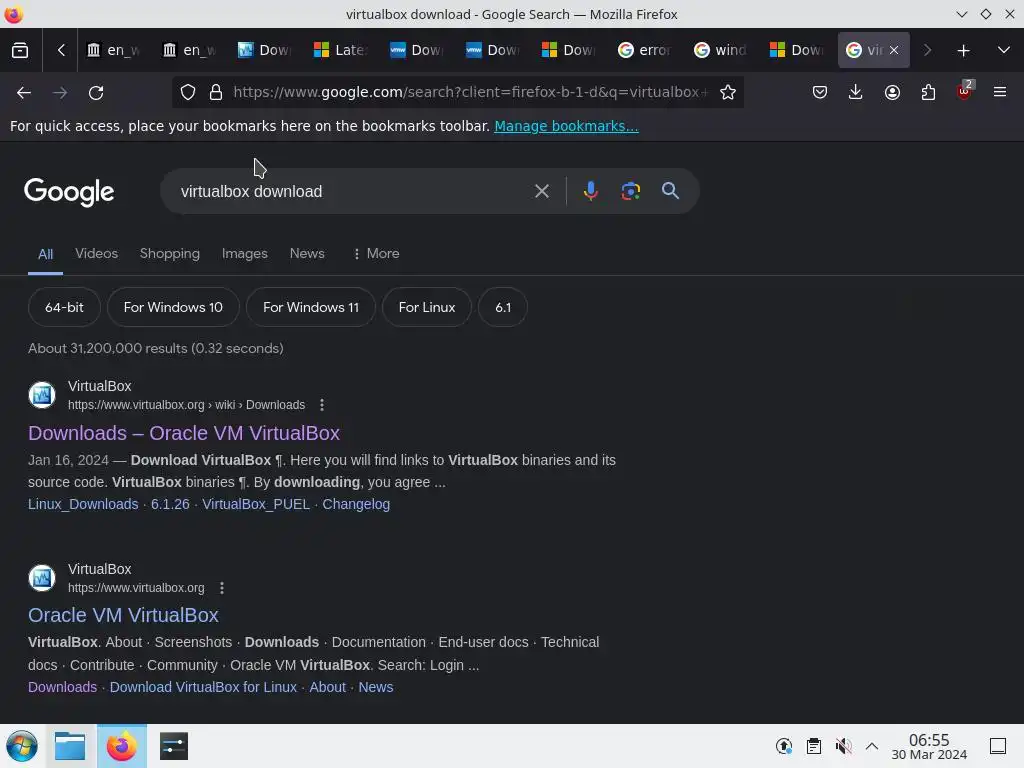The height and width of the screenshot is (768, 1024).
Task: Open tracking protection shield icon
Action: (188, 93)
